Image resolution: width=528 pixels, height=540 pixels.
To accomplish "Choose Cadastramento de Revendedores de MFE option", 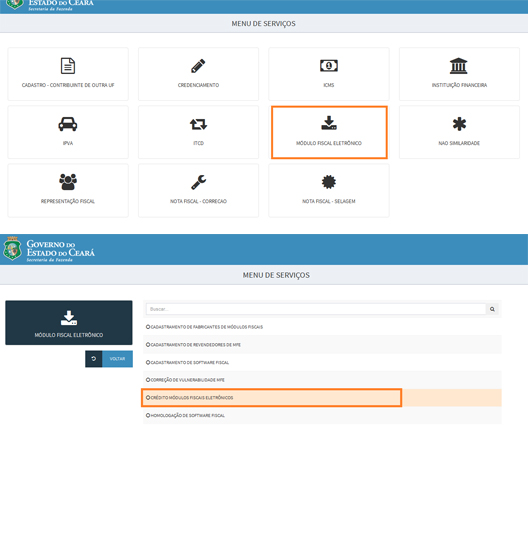I will tap(322, 344).
